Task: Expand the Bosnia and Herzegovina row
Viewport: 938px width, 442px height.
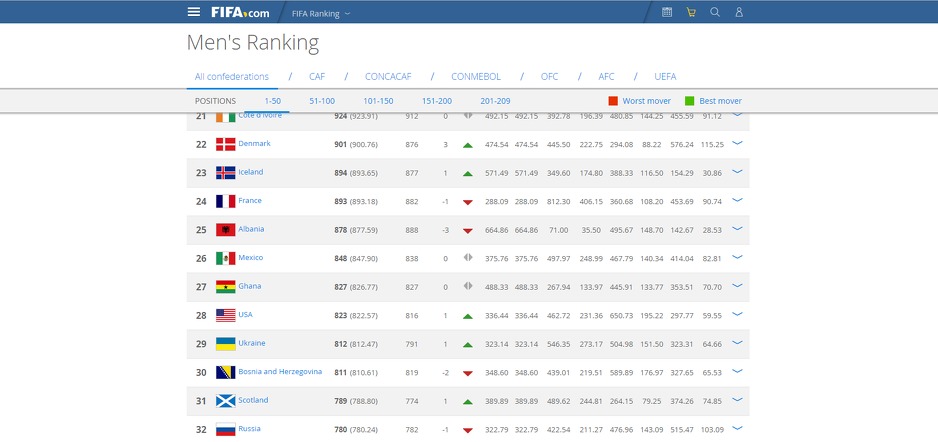Action: coord(737,371)
